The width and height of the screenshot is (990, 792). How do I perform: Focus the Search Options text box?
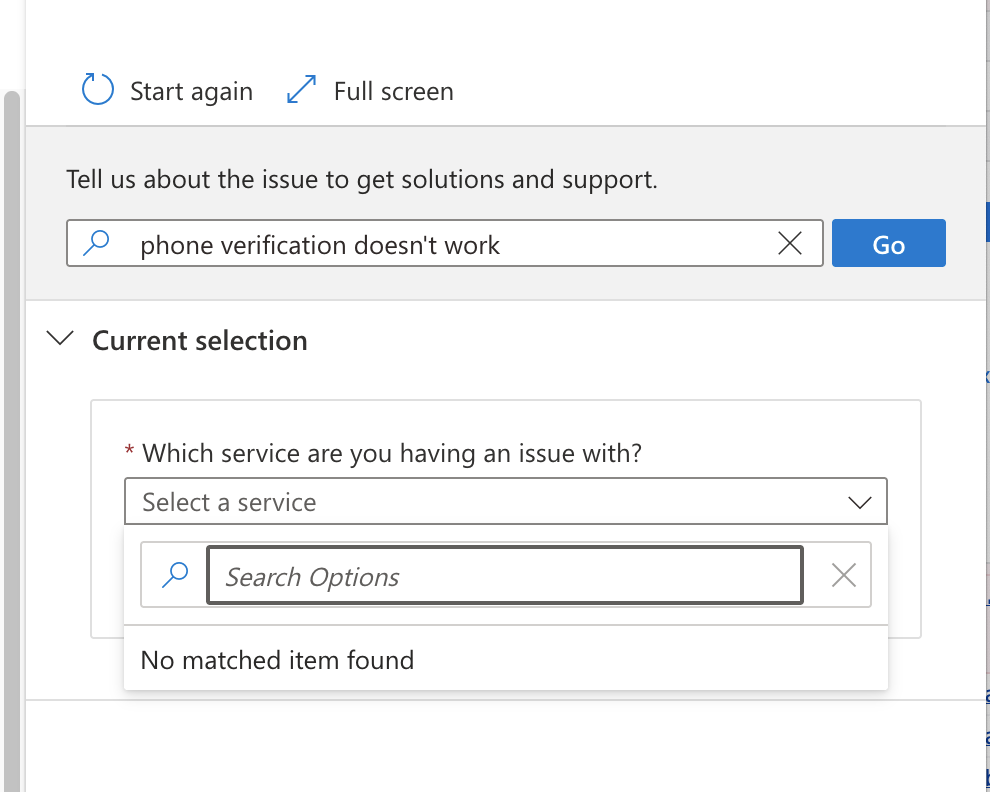tap(504, 576)
